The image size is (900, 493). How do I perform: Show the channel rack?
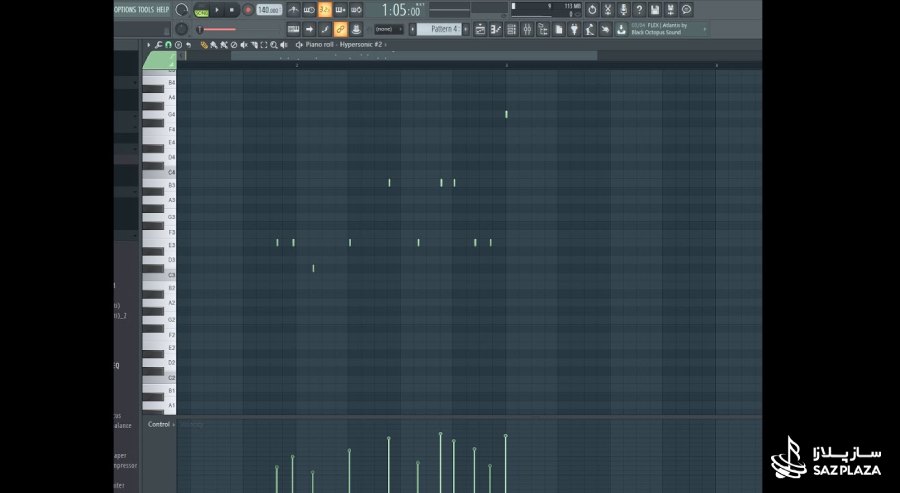coord(512,29)
